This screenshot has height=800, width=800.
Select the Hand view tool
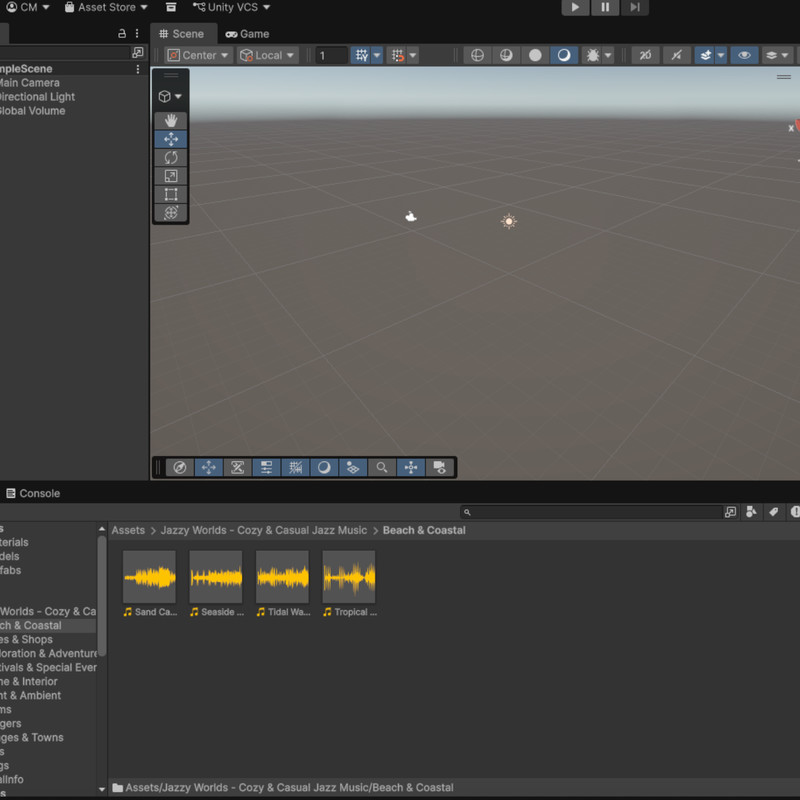(170, 121)
